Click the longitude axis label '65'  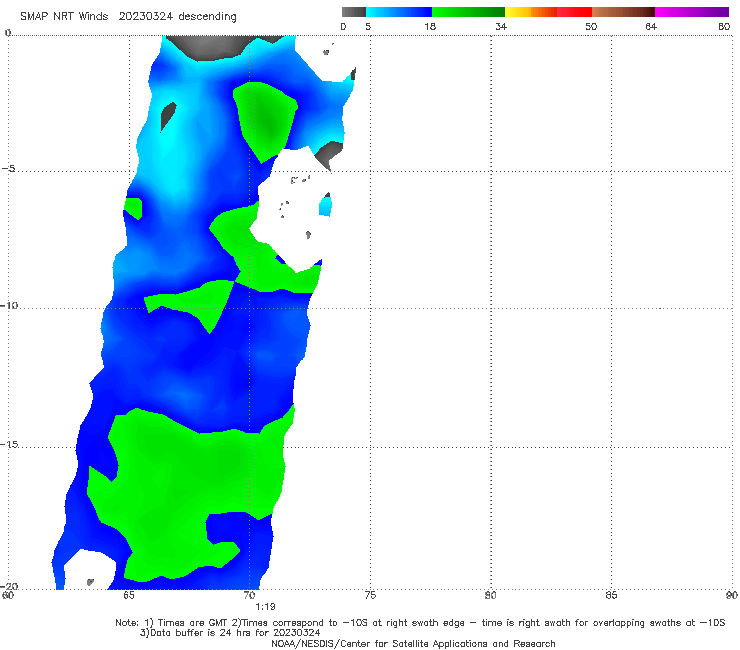(x=129, y=595)
